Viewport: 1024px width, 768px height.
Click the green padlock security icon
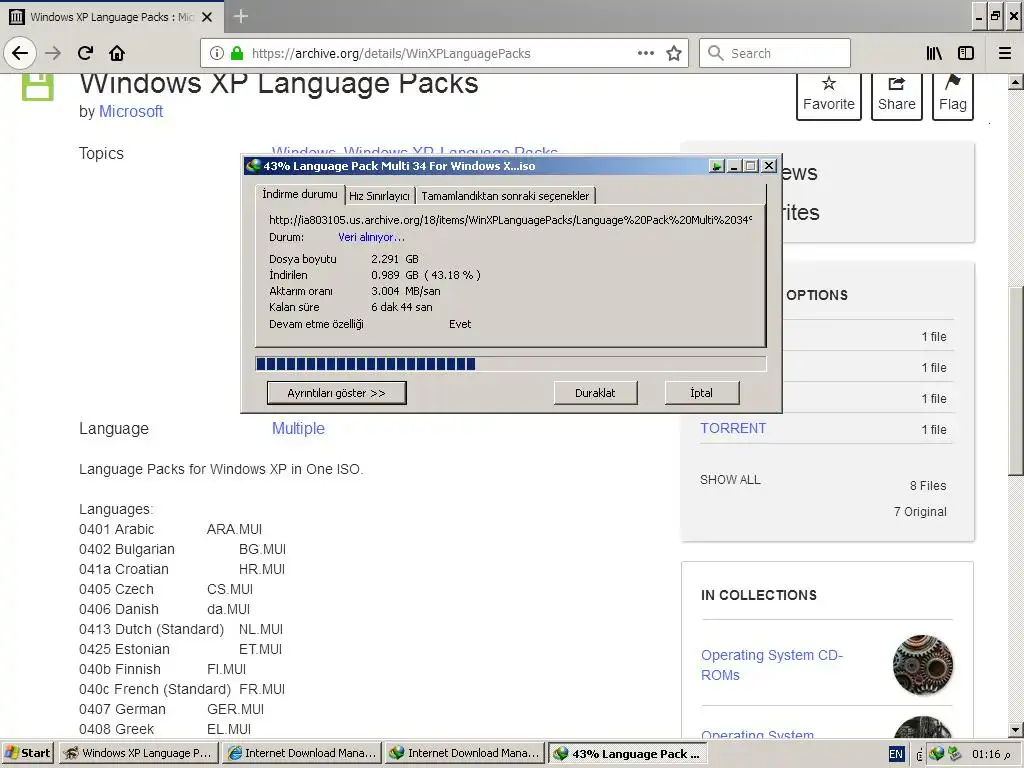[x=237, y=53]
